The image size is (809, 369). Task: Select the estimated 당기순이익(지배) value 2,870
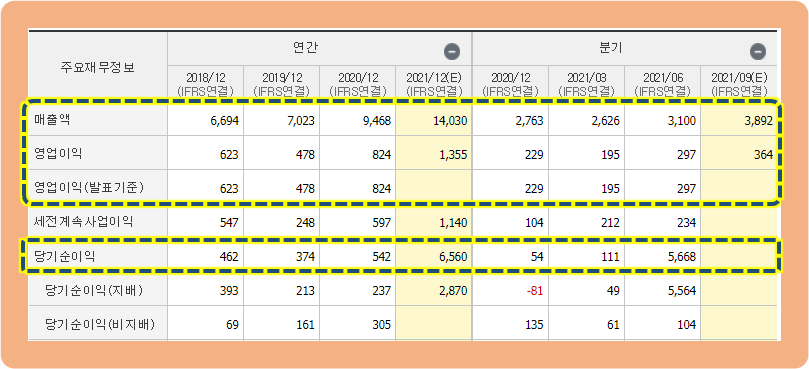click(x=454, y=291)
